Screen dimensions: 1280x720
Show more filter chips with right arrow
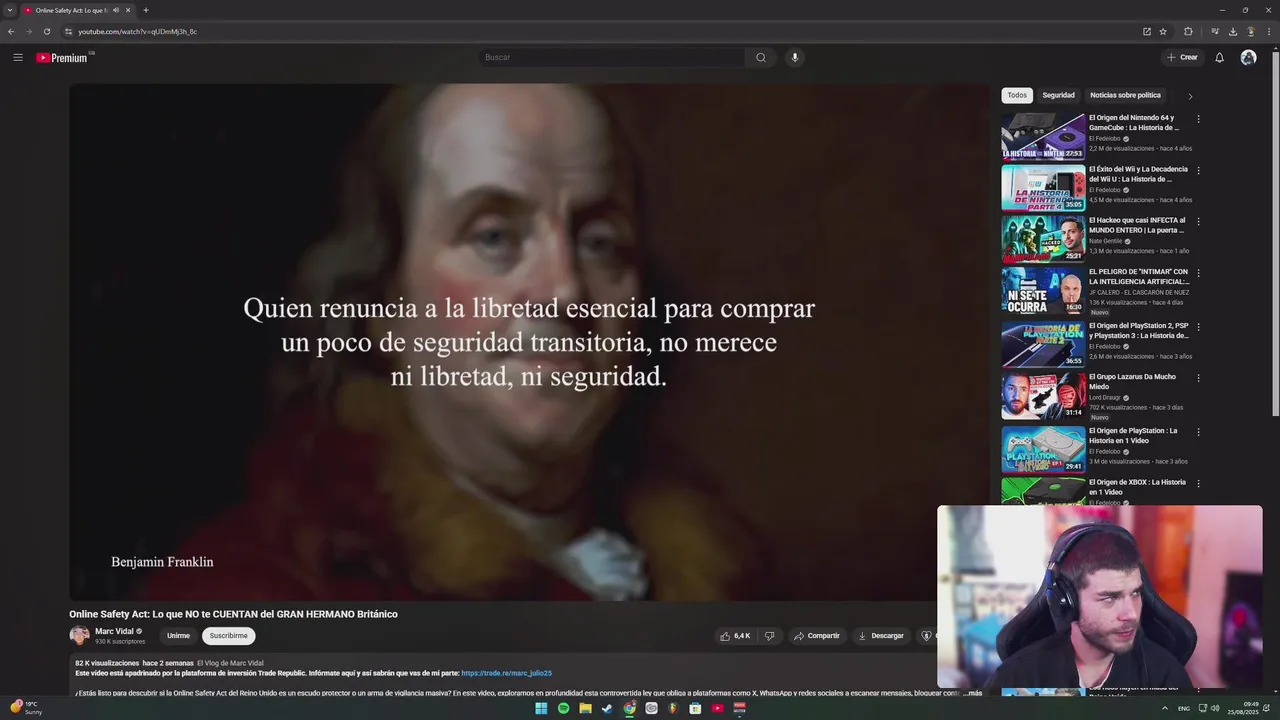point(1190,96)
